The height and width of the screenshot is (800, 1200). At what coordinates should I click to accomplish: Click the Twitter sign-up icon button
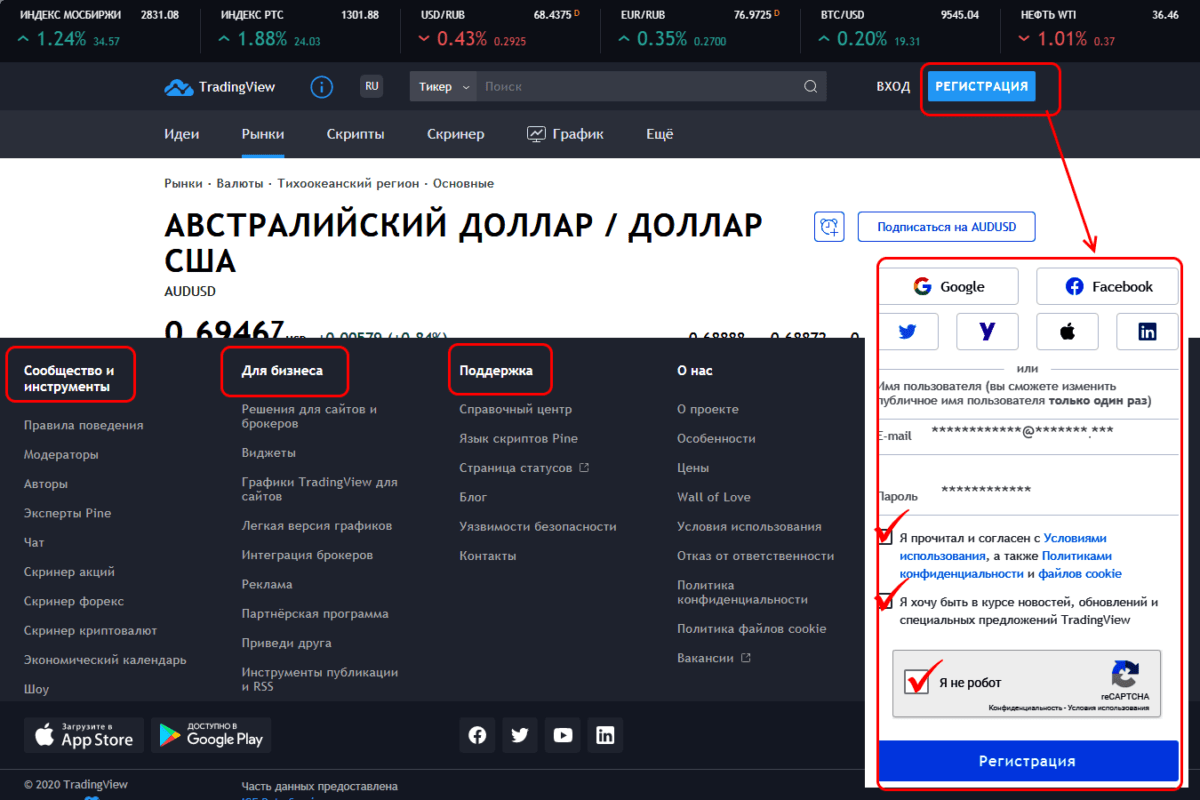pyautogui.click(x=907, y=332)
